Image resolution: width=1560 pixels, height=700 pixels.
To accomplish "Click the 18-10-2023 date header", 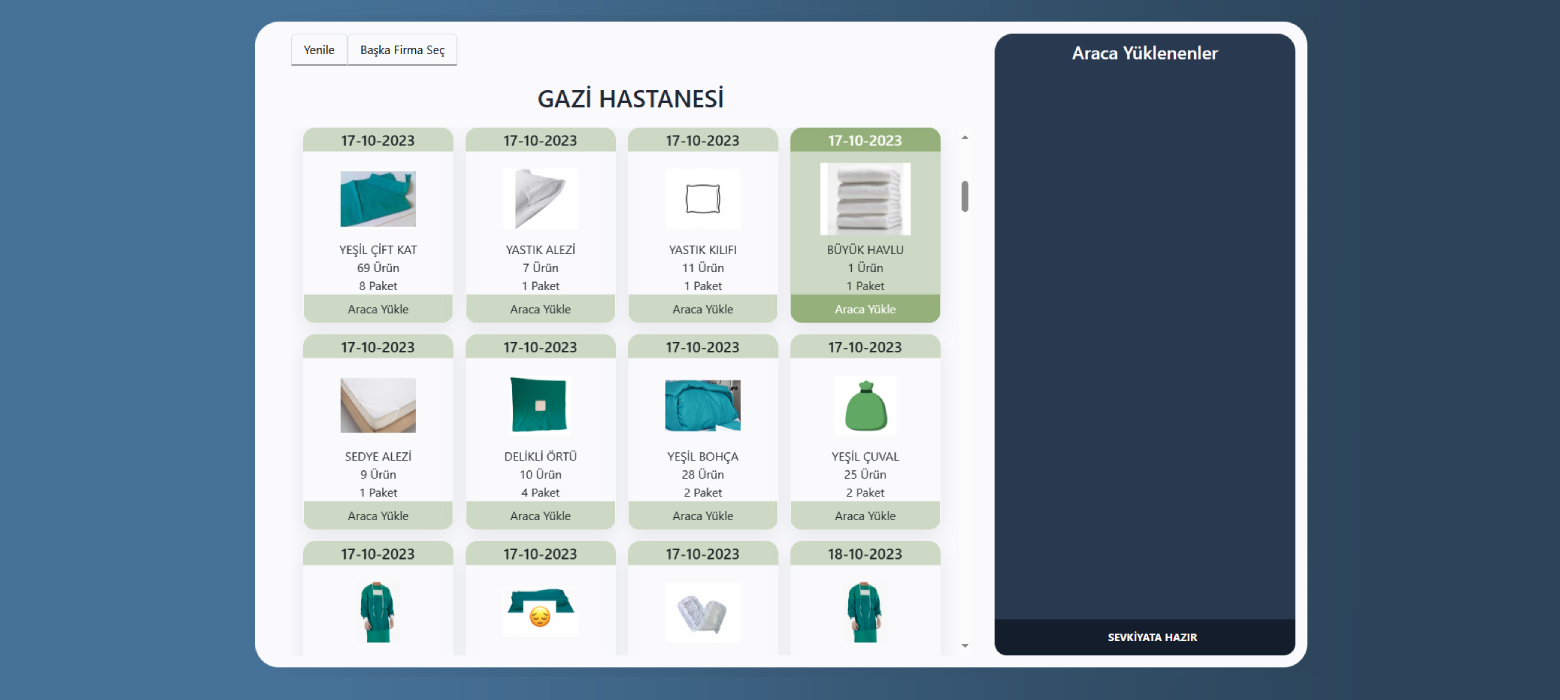I will tap(866, 554).
